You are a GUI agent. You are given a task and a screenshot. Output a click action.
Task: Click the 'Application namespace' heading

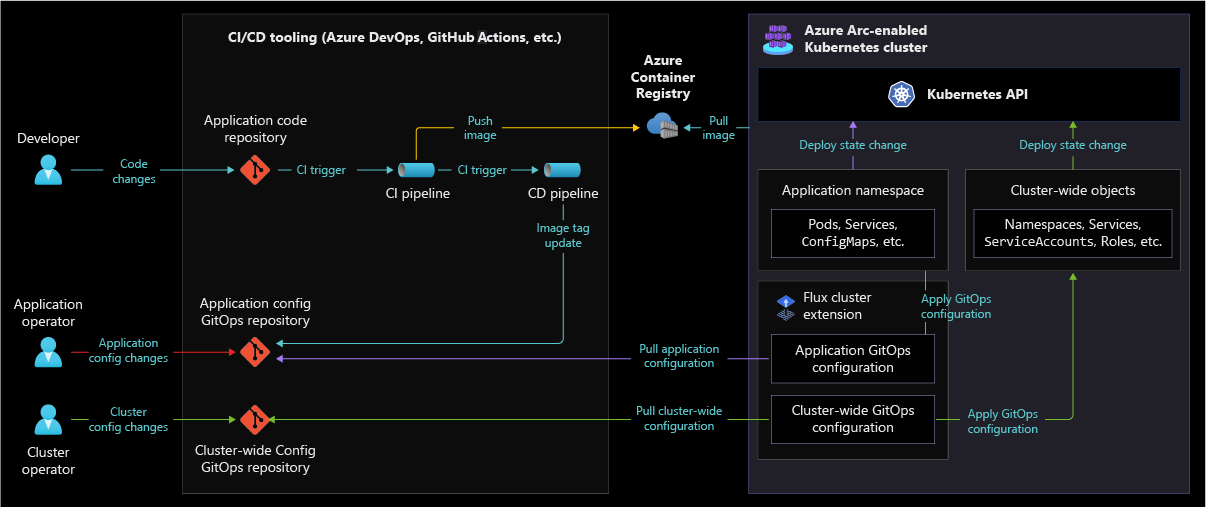tap(853, 190)
